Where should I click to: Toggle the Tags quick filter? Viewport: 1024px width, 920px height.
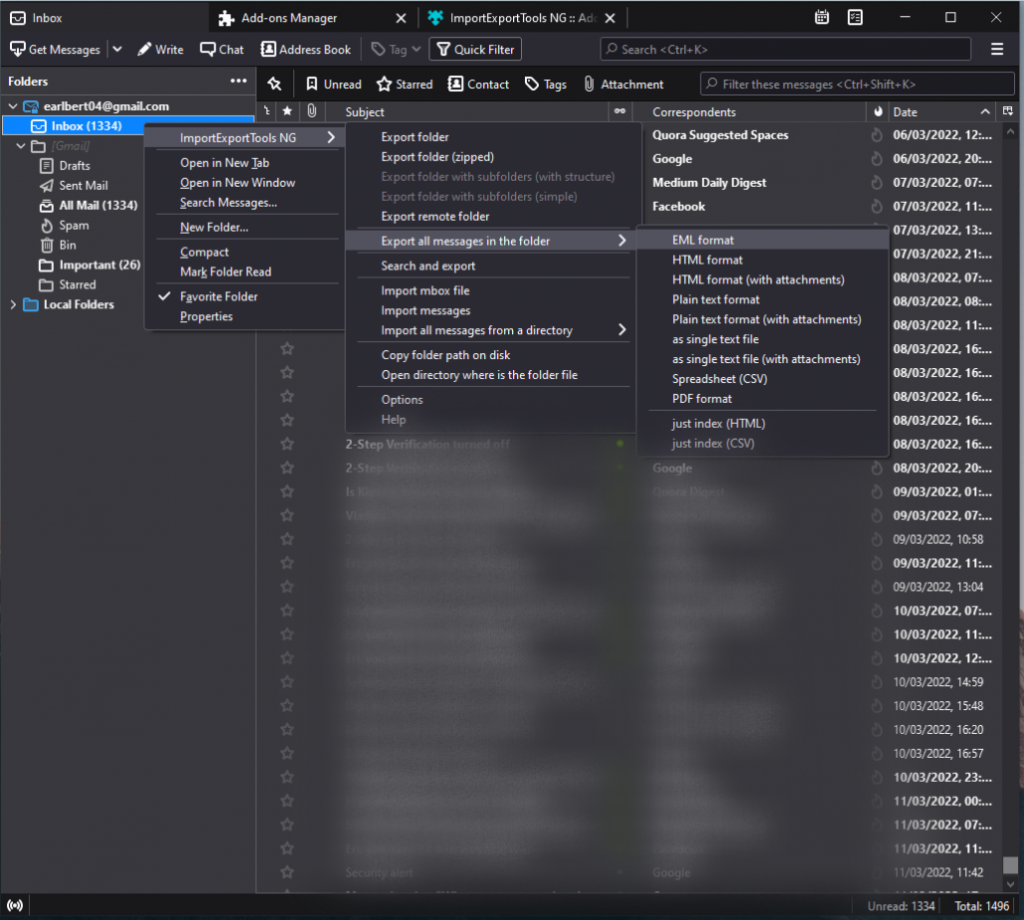[546, 84]
